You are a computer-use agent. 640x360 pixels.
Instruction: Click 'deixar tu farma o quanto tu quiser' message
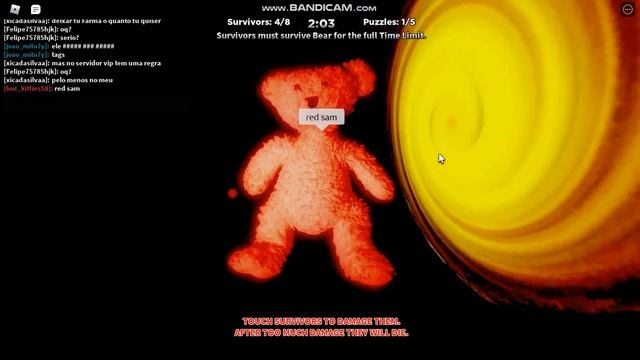pos(82,21)
